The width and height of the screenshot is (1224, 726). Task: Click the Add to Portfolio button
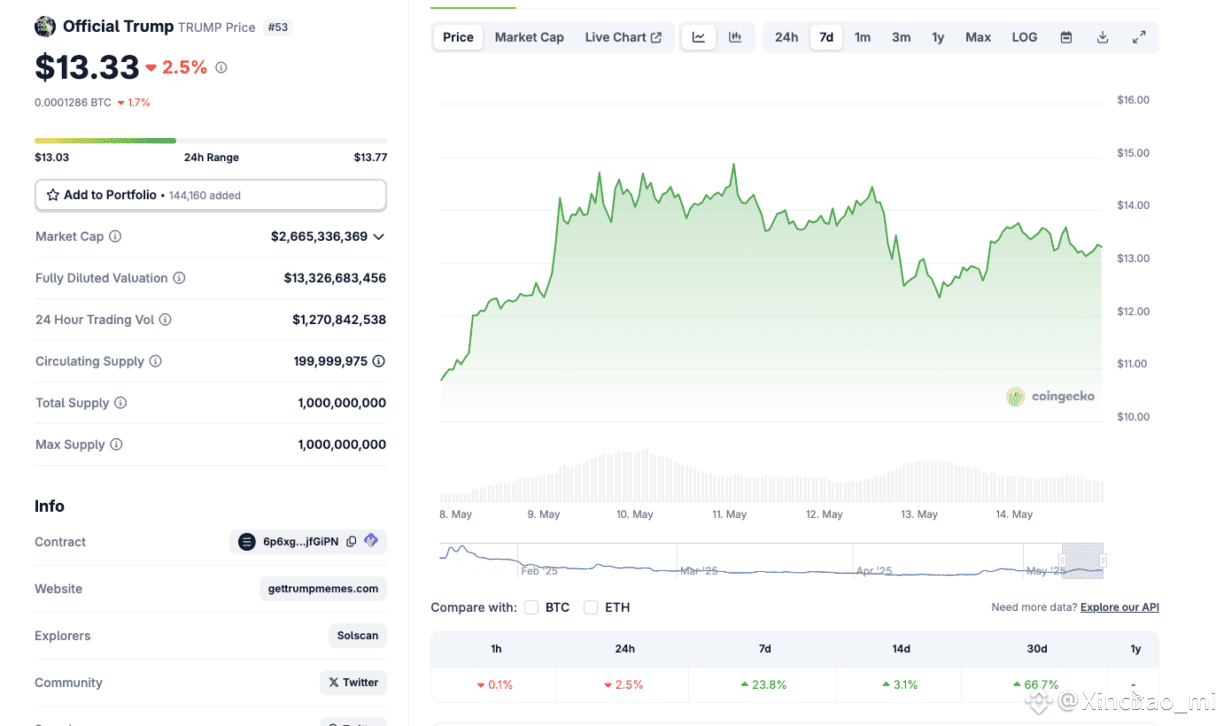point(210,195)
